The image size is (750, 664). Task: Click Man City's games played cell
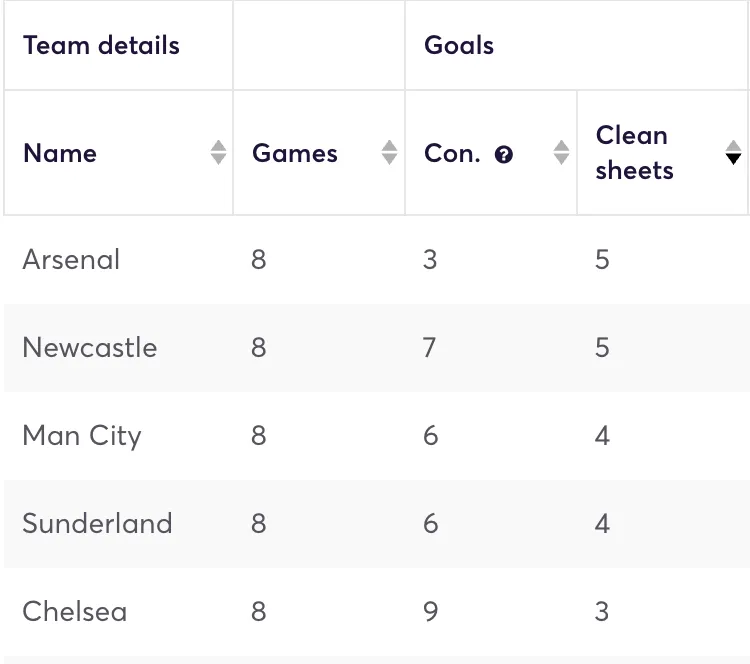[x=259, y=436]
